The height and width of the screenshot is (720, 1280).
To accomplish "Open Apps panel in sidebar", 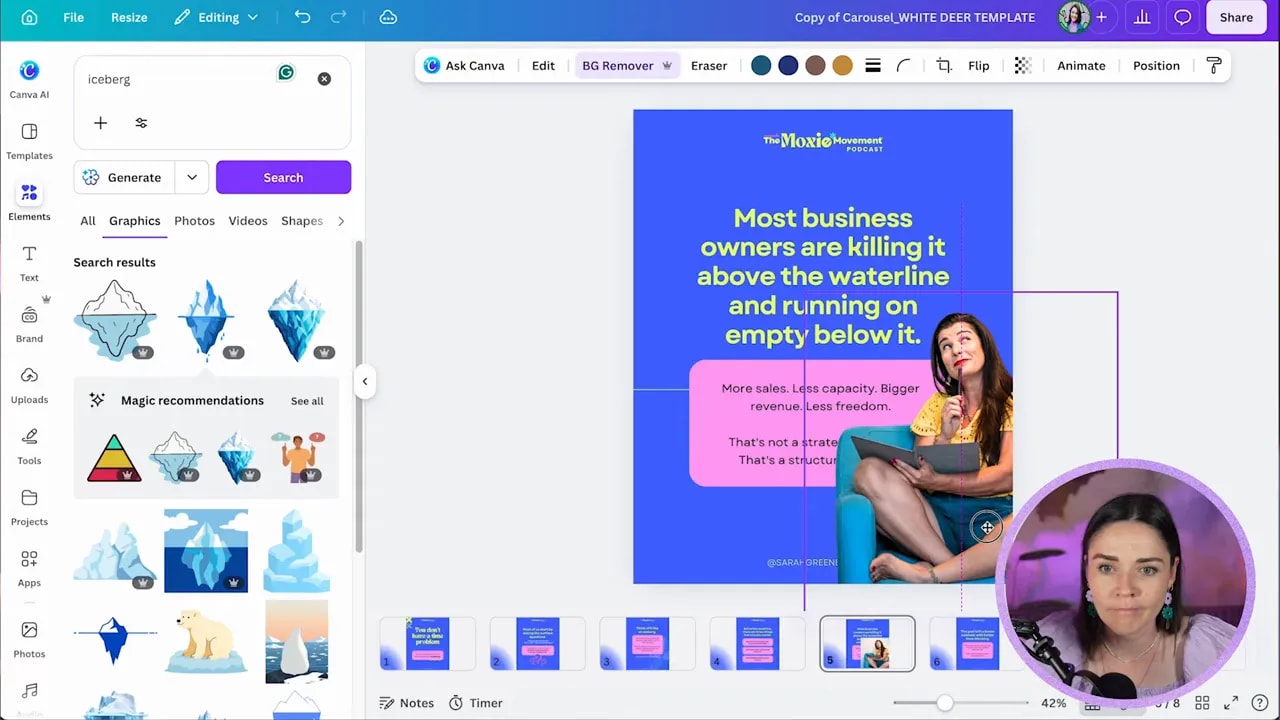I will tap(29, 568).
